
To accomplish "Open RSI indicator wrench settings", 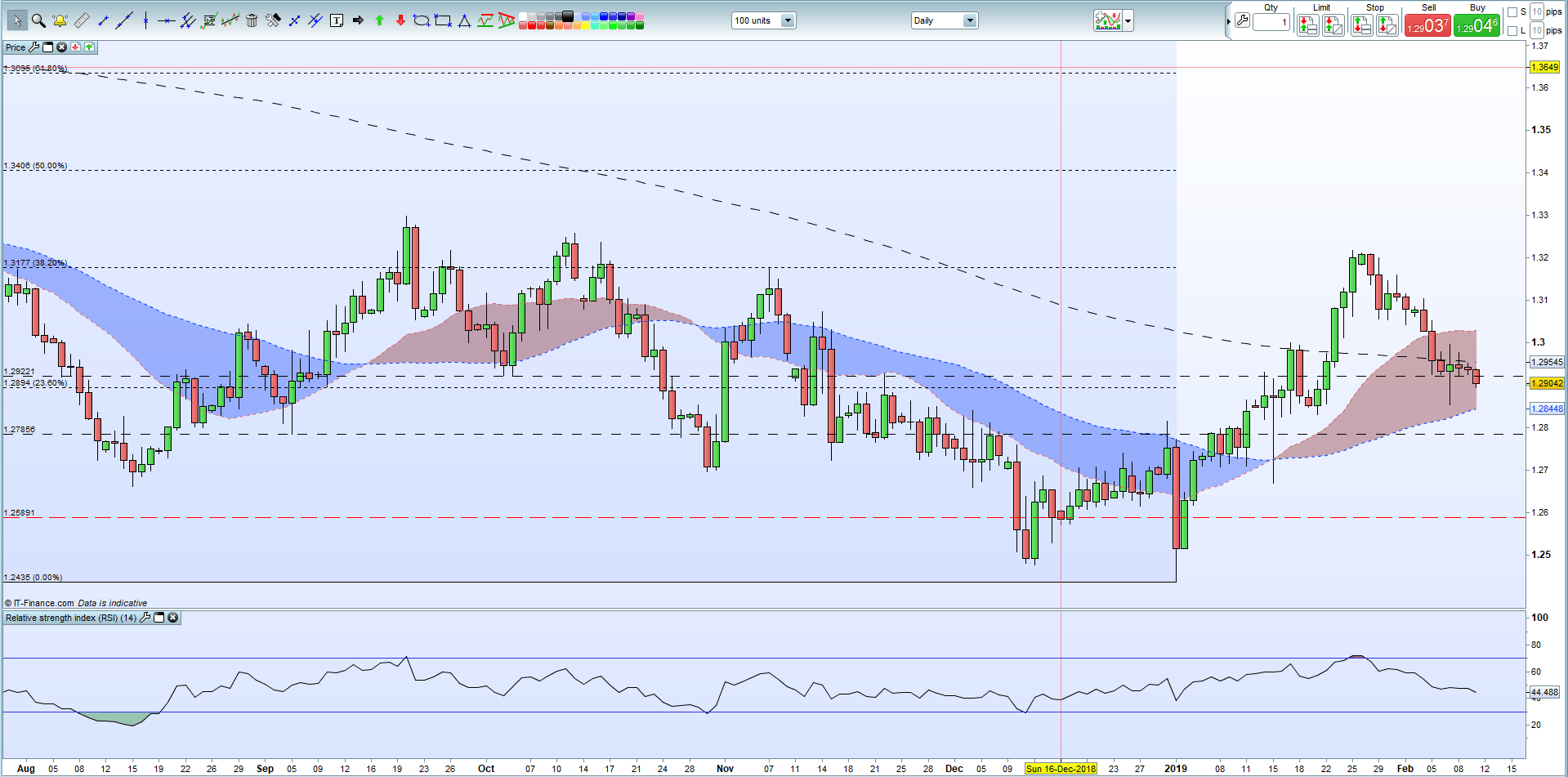I will point(145,618).
